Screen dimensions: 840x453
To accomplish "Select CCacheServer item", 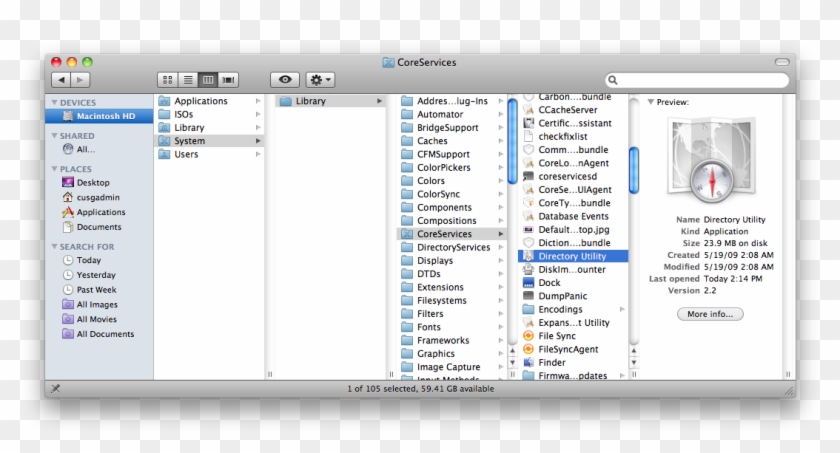I will (573, 110).
